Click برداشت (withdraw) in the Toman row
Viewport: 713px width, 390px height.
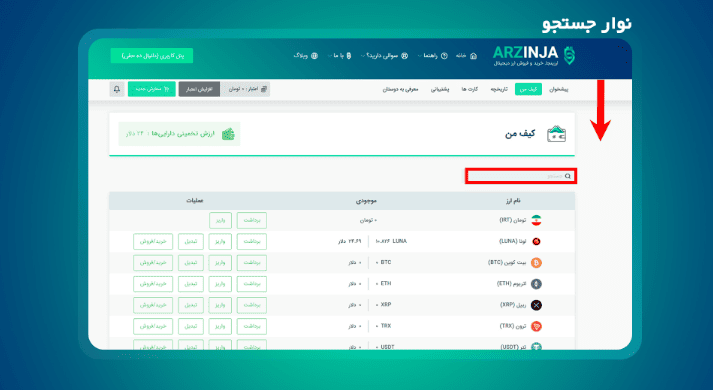[251, 220]
